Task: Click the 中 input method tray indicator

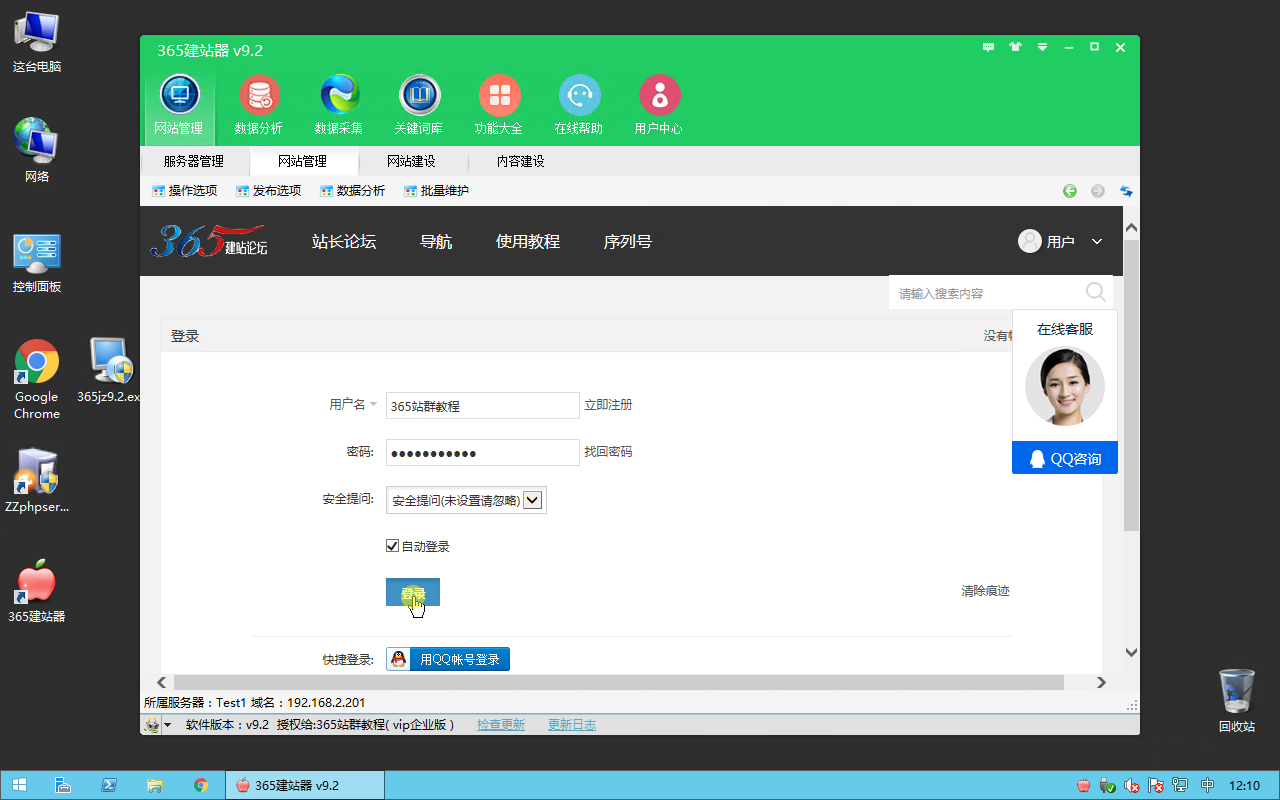Action: (x=1208, y=785)
